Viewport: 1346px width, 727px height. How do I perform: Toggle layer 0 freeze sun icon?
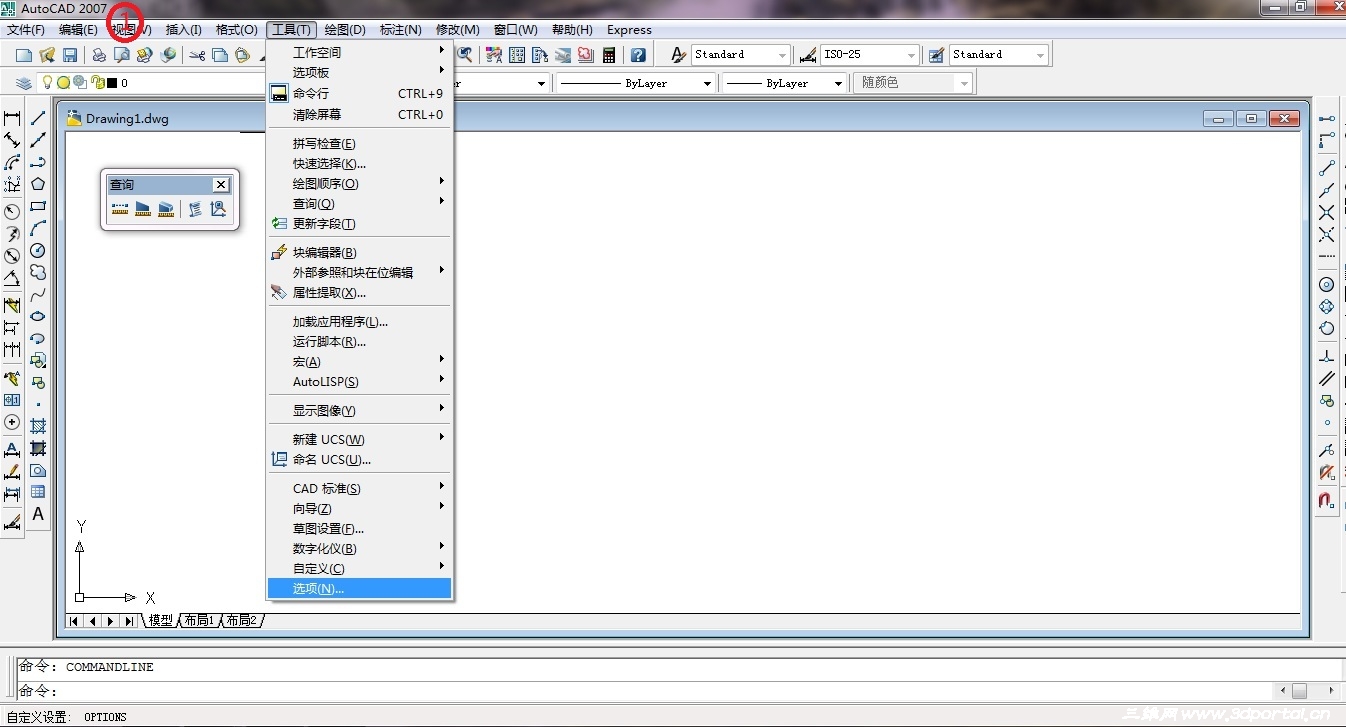(x=63, y=83)
